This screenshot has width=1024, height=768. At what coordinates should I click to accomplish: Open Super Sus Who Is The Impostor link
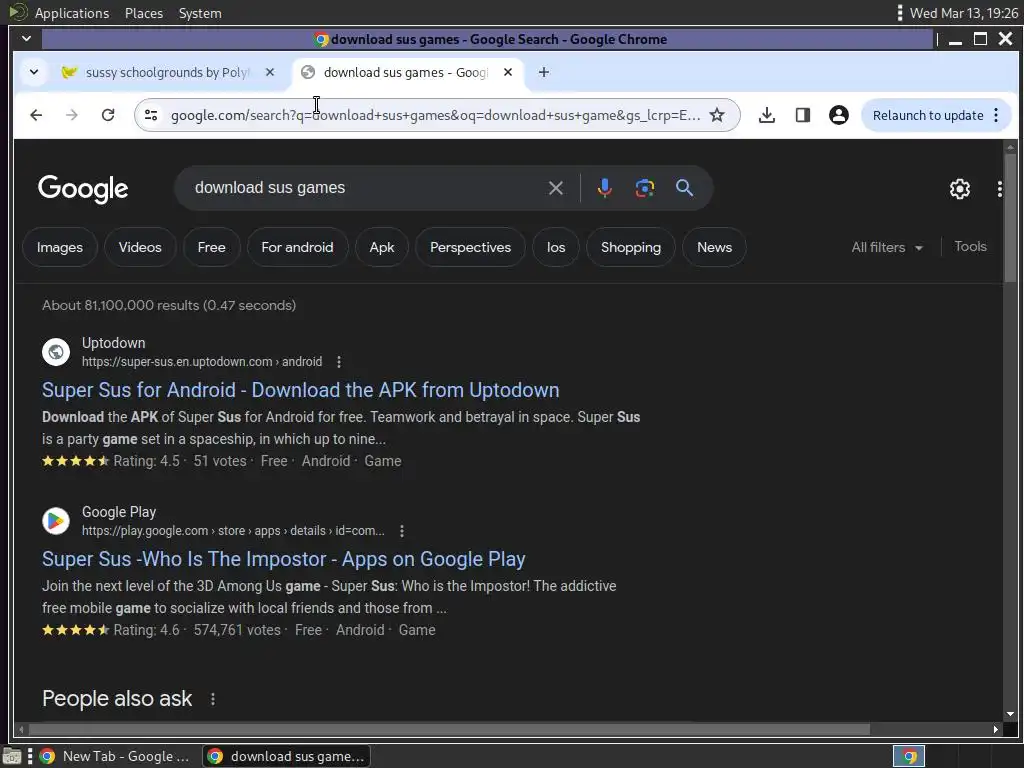(283, 559)
